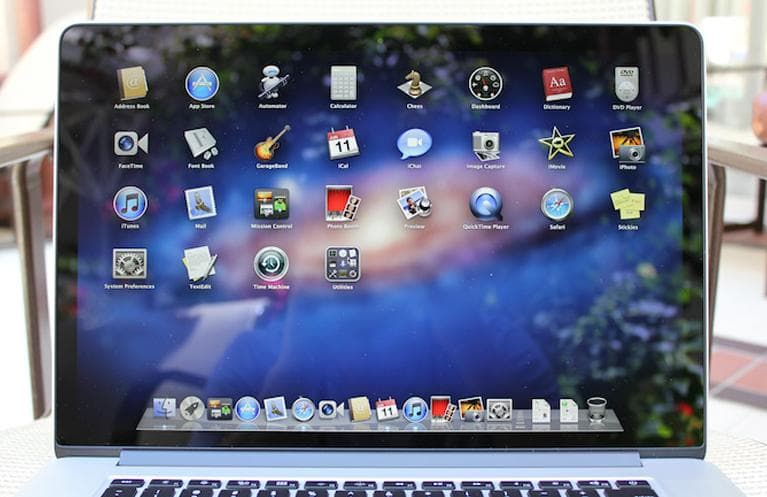
Task: Launch iTunes from the Dock
Action: click(415, 409)
